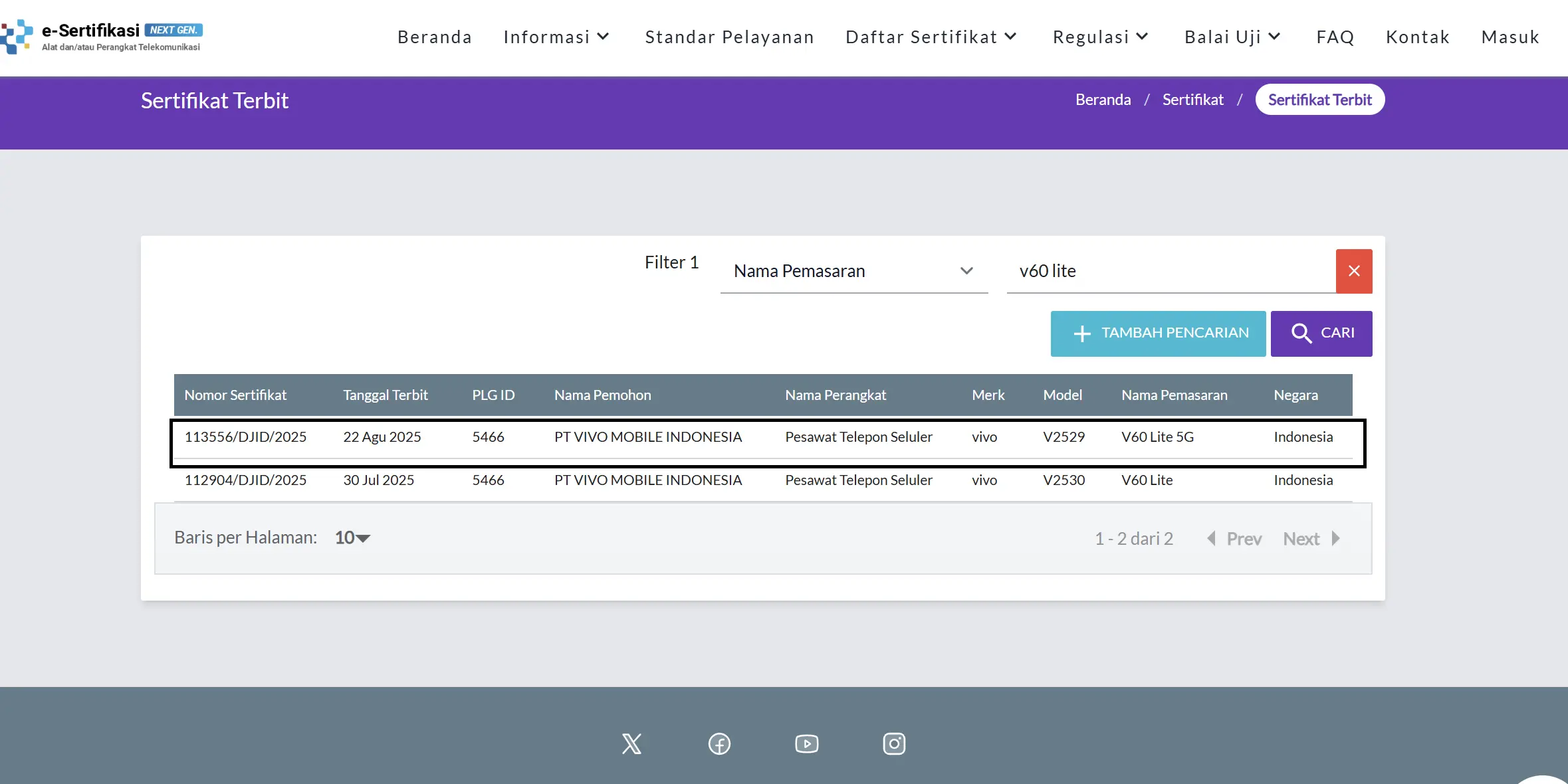1568x784 pixels.
Task: Select the V60 Lite V2530 row
Action: pos(762,480)
